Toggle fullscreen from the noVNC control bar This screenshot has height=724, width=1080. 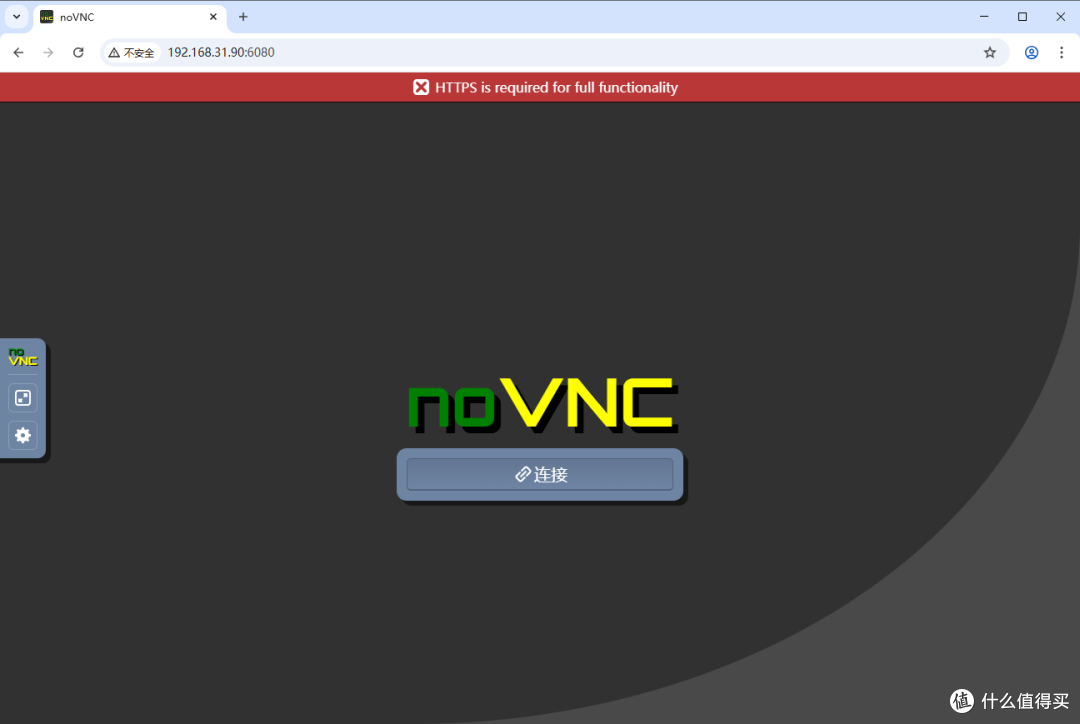click(x=23, y=398)
